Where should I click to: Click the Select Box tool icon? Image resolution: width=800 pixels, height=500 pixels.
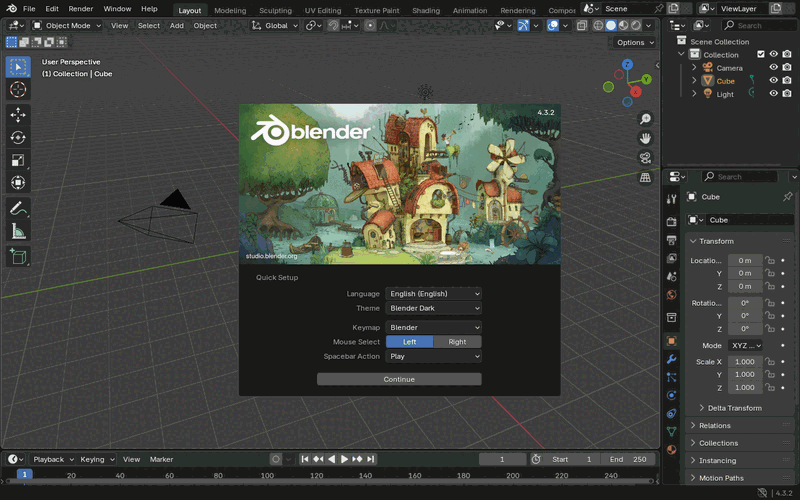[x=18, y=67]
